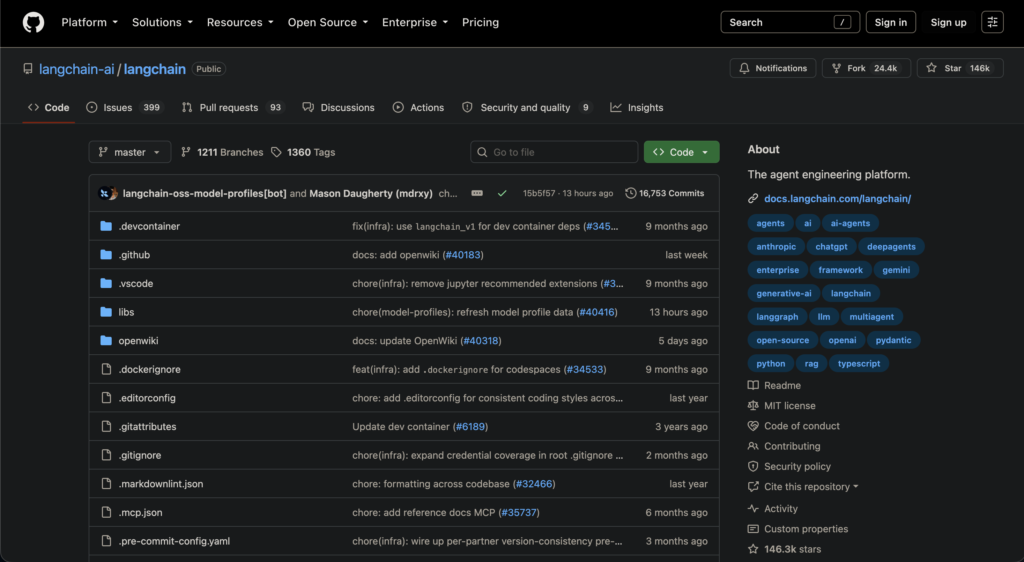Click the GitHub Octocat logo
The width and height of the screenshot is (1024, 562).
pyautogui.click(x=33, y=22)
